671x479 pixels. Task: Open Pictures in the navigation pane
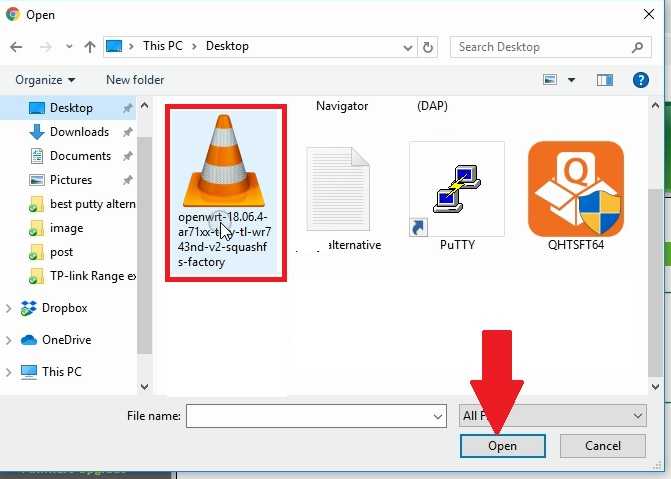tap(71, 180)
